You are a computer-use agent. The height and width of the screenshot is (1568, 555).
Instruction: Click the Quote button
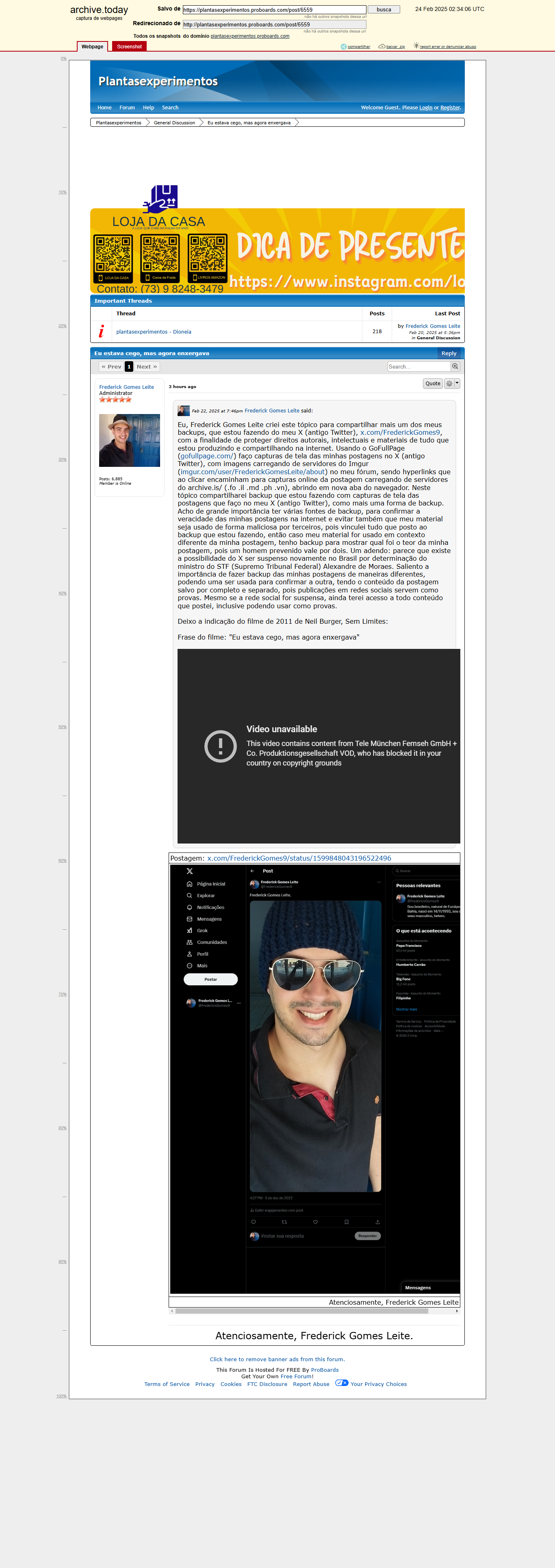(433, 384)
